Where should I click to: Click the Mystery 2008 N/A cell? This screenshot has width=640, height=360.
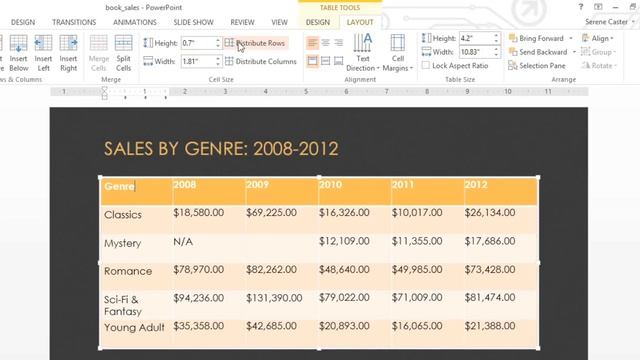click(x=209, y=248)
